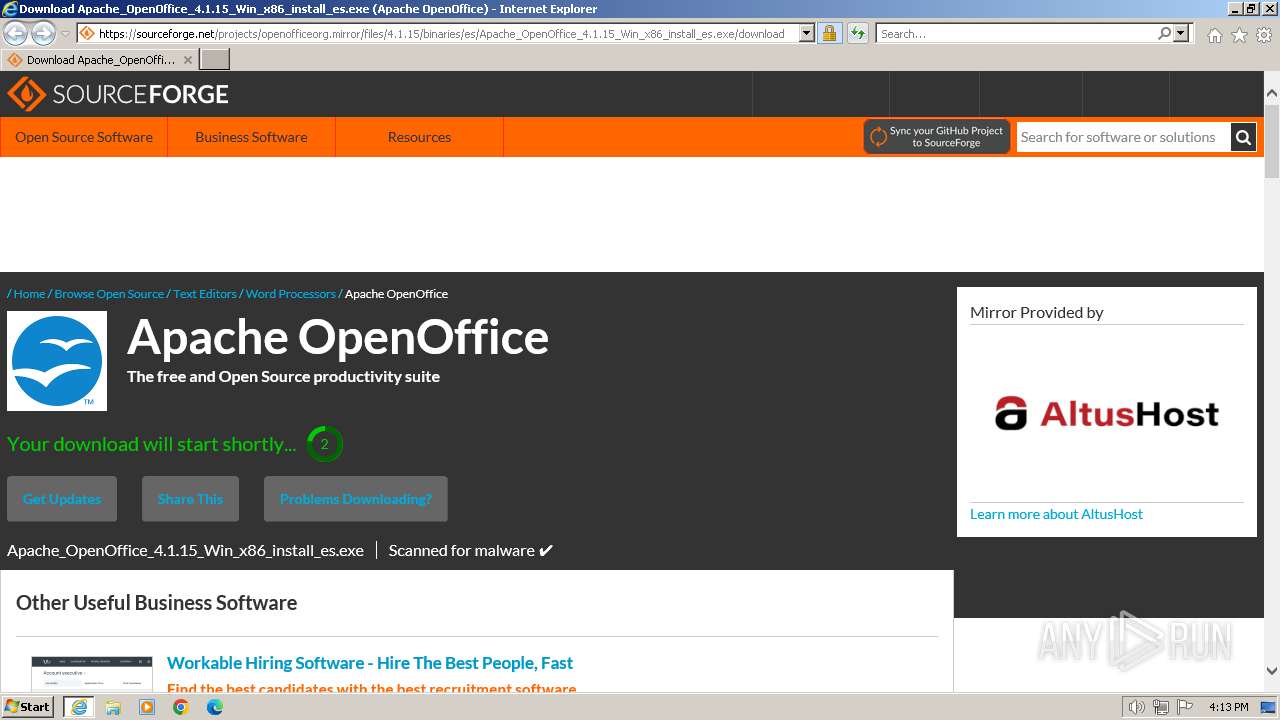Click Sync your GitHub Project button
The width and height of the screenshot is (1280, 720).
(x=937, y=137)
